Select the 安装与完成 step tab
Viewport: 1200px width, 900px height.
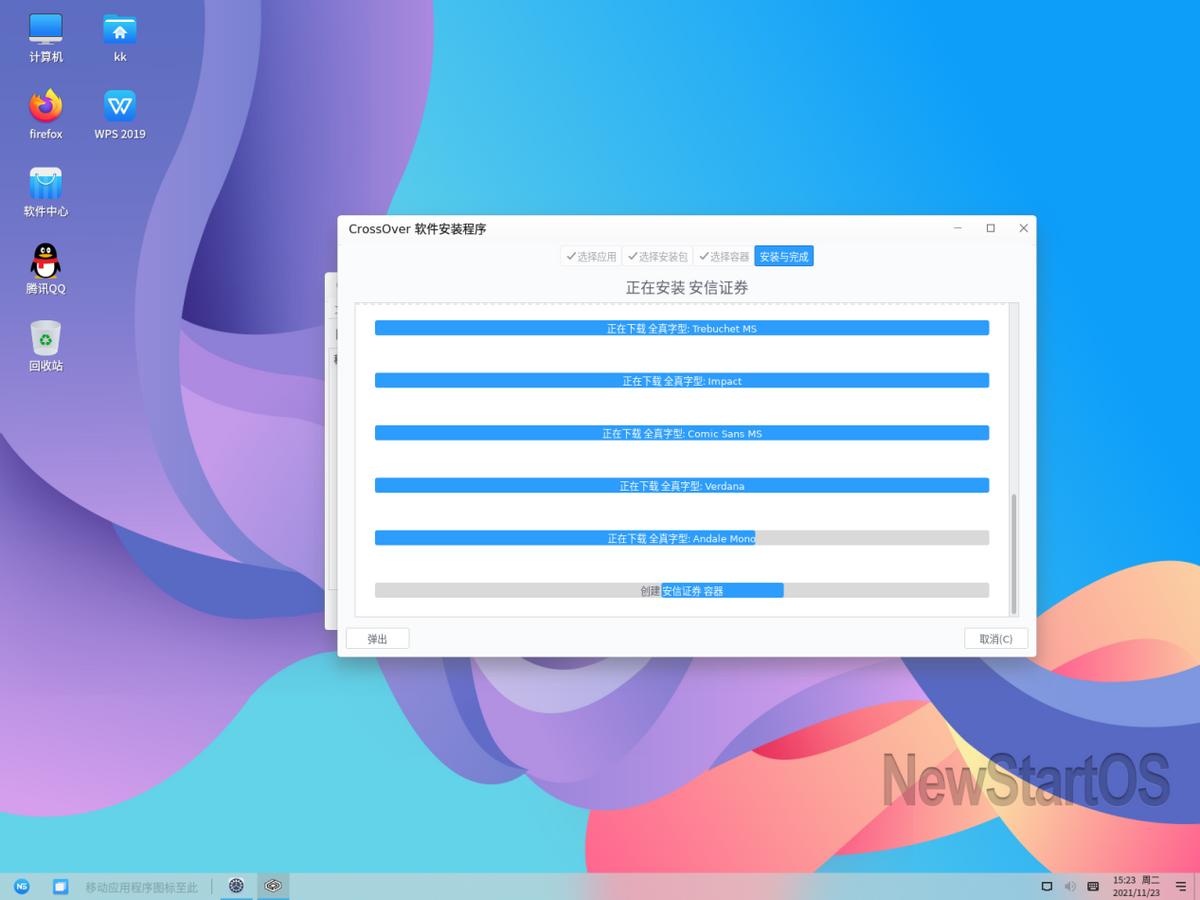(x=784, y=257)
